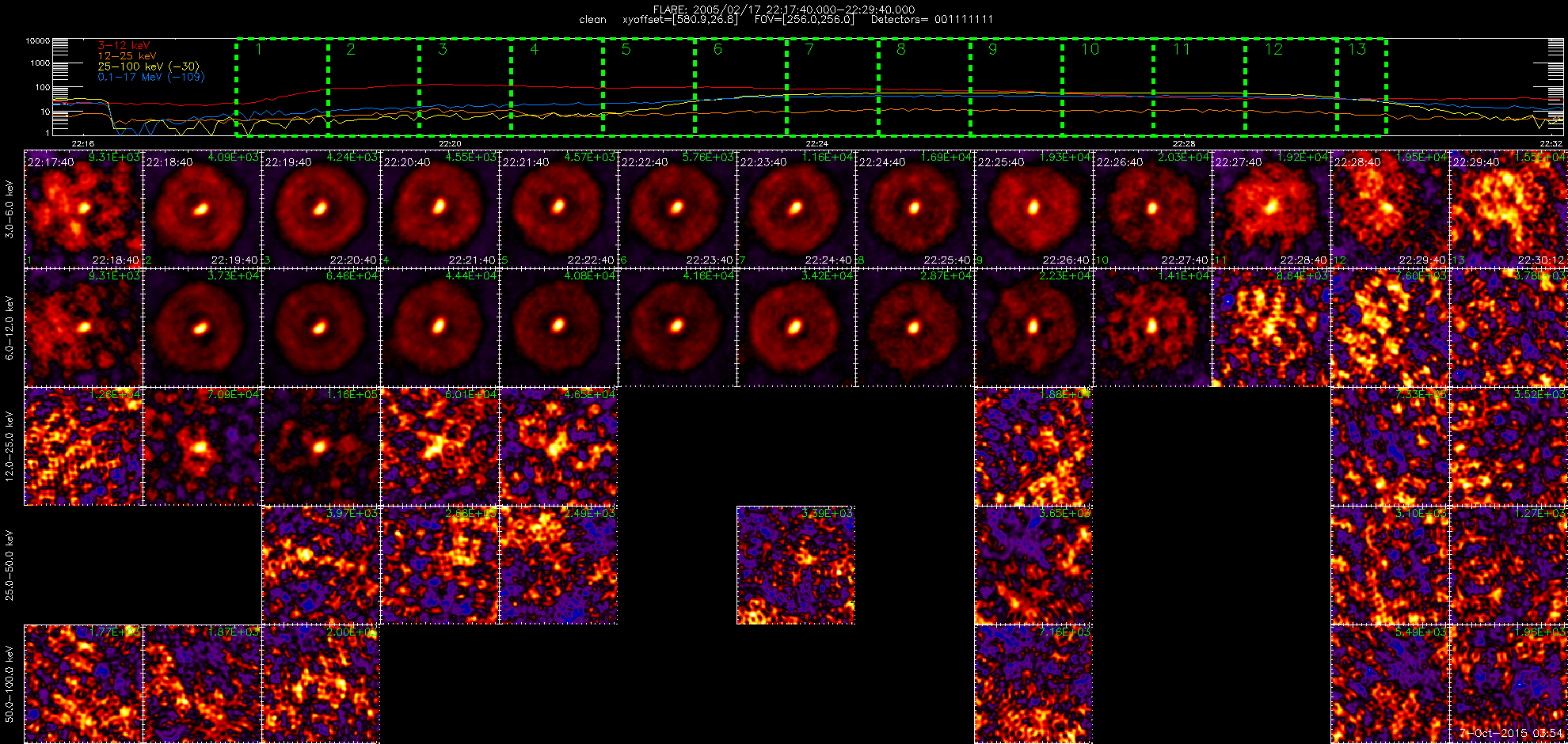
Task: Pick interval 5 label in the lightcurve plot
Action: (626, 49)
